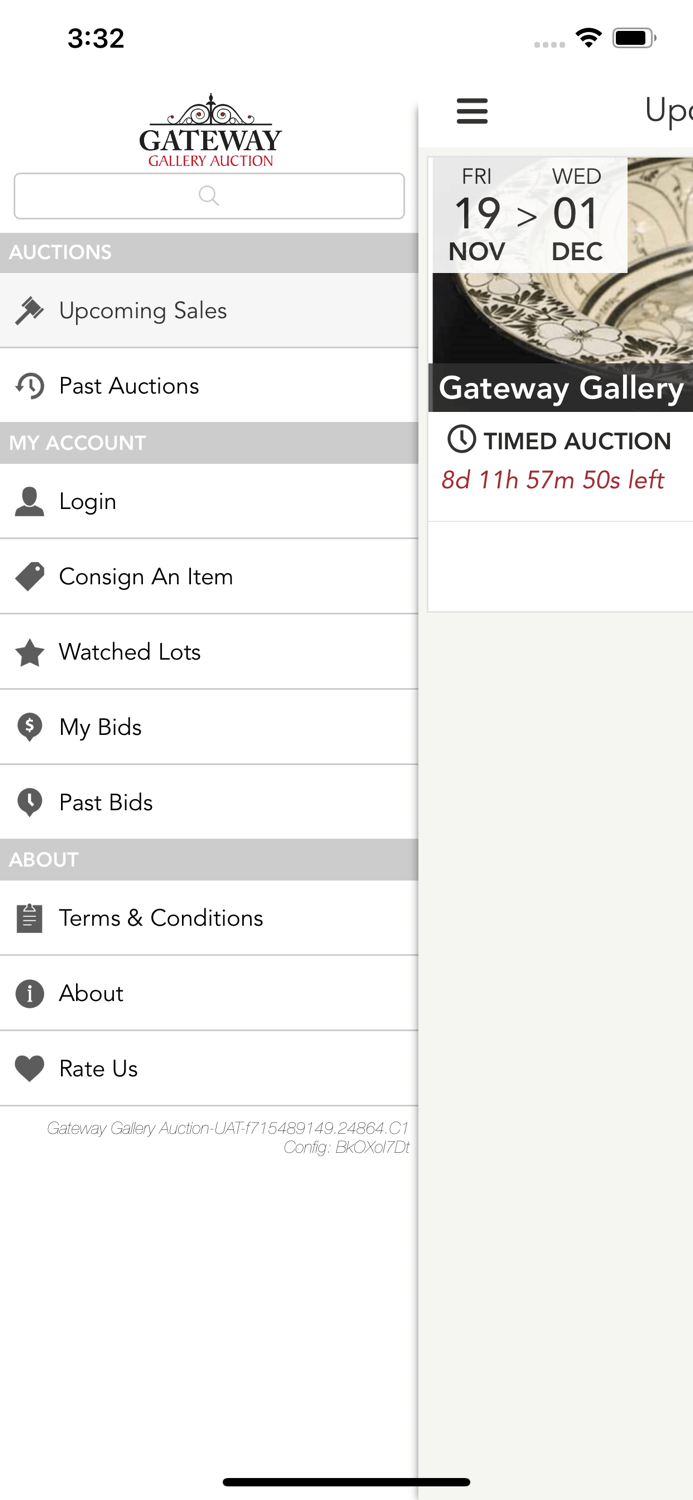The height and width of the screenshot is (1500, 693).
Task: Tap the Gateway Gallery Auction logo
Action: tap(209, 128)
